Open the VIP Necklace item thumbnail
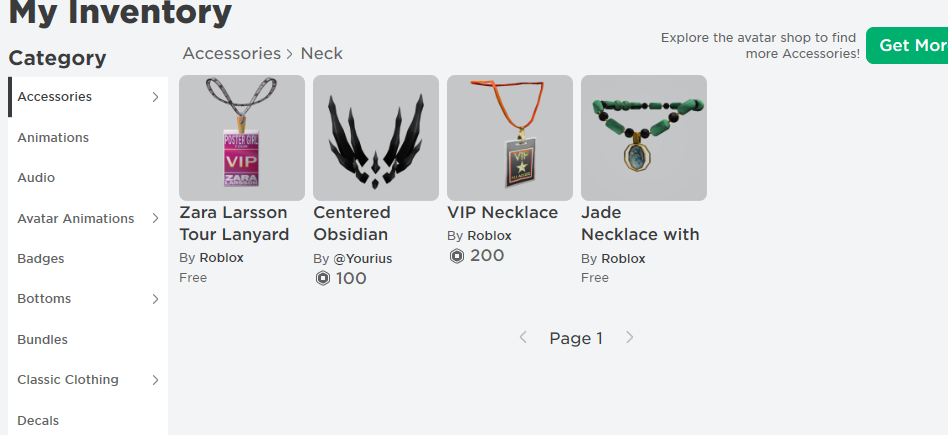Image resolution: width=948 pixels, height=435 pixels. coord(510,138)
